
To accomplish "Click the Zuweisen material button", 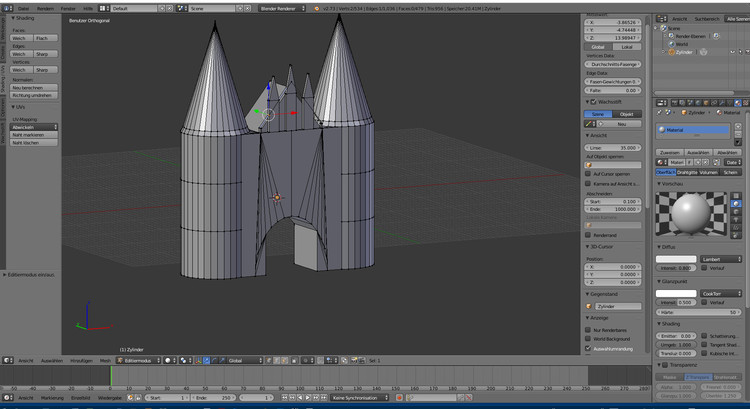I will pyautogui.click(x=669, y=151).
